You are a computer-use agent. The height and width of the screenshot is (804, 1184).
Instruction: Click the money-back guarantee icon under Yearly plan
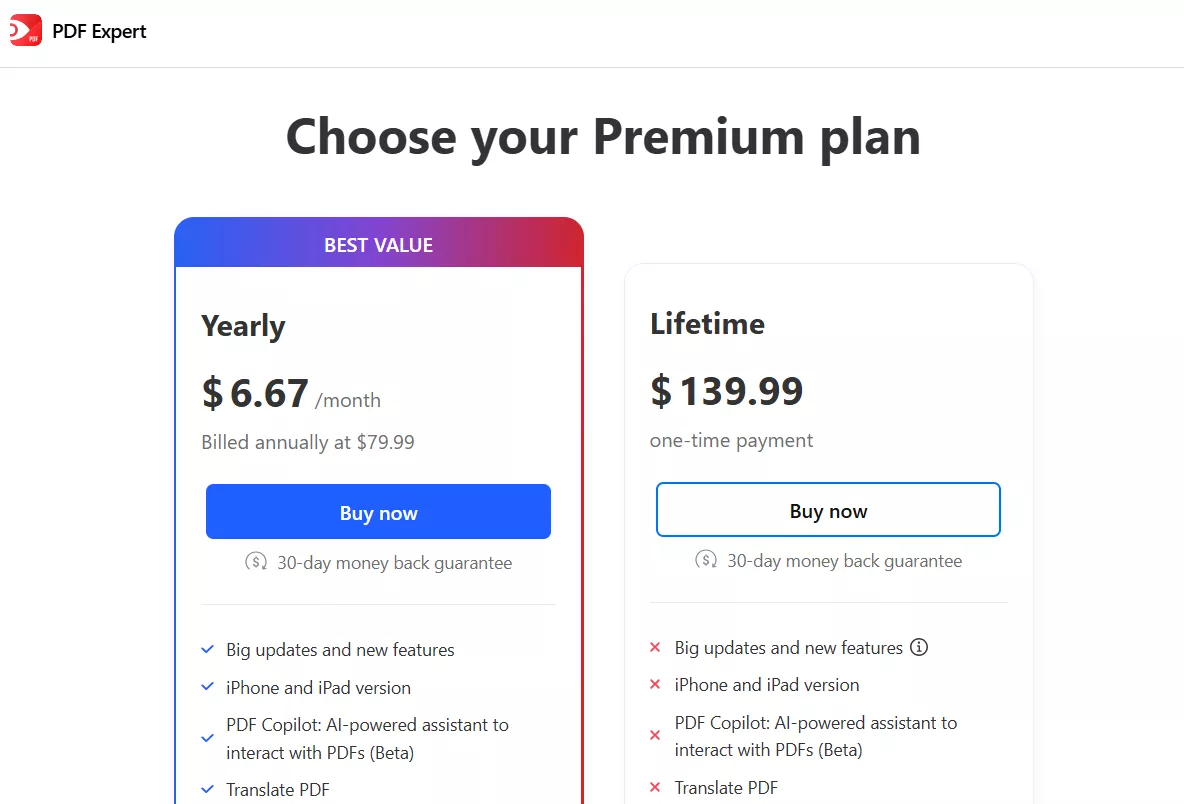pyautogui.click(x=258, y=563)
